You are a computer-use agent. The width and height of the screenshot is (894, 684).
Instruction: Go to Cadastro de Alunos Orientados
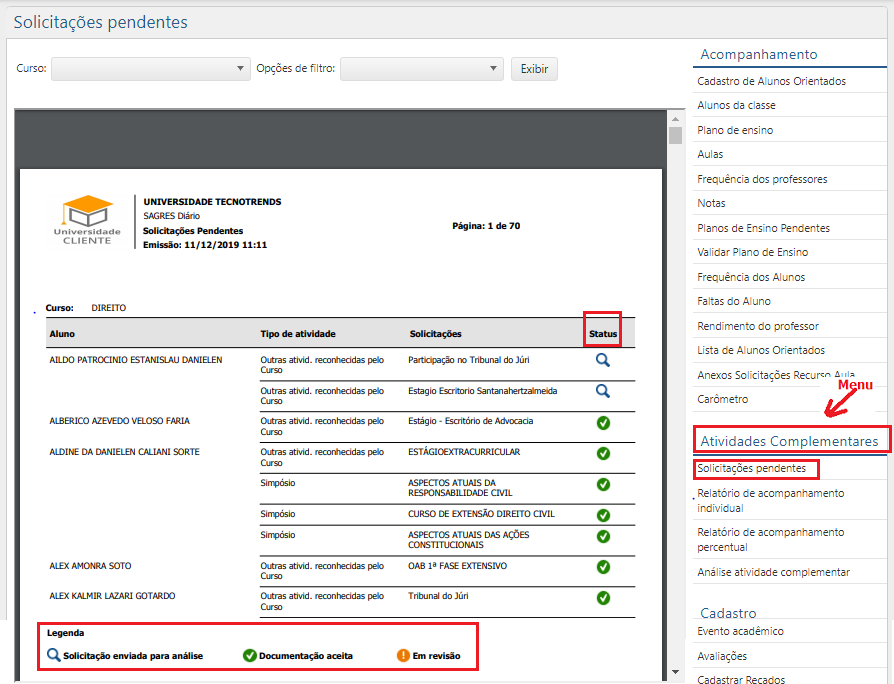[771, 81]
